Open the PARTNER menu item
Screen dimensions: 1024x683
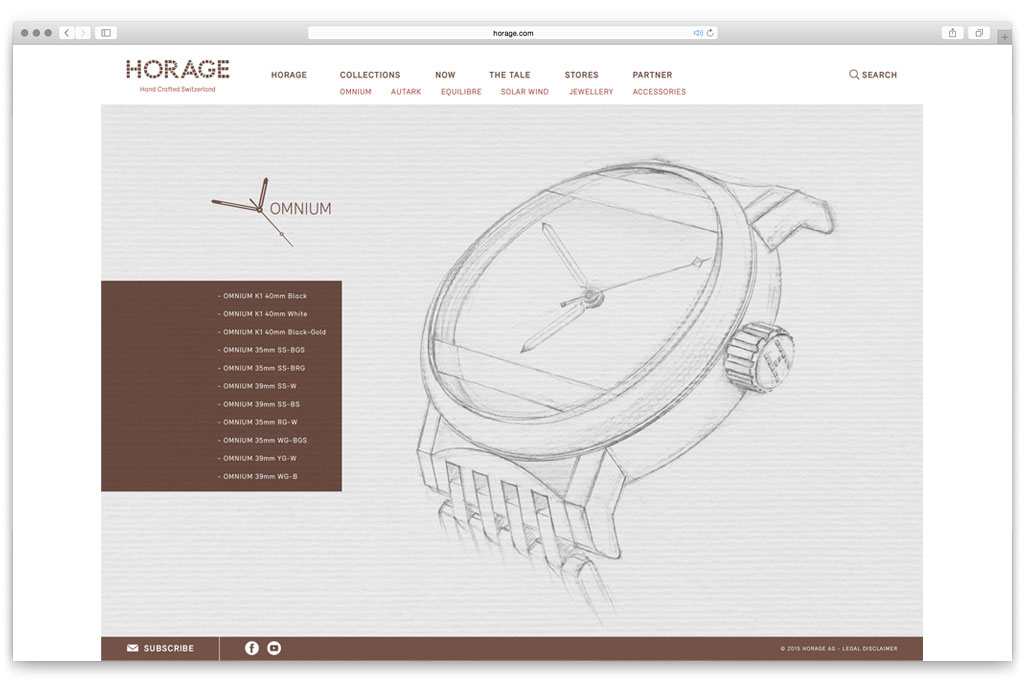652,75
